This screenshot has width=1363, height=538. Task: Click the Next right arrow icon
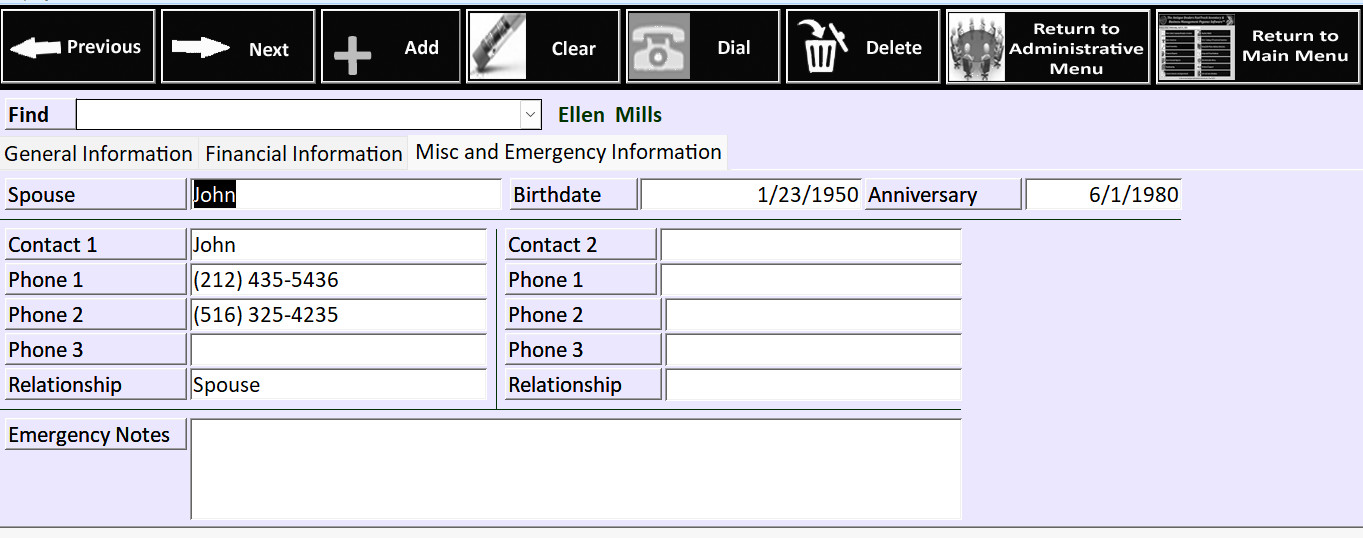click(200, 48)
